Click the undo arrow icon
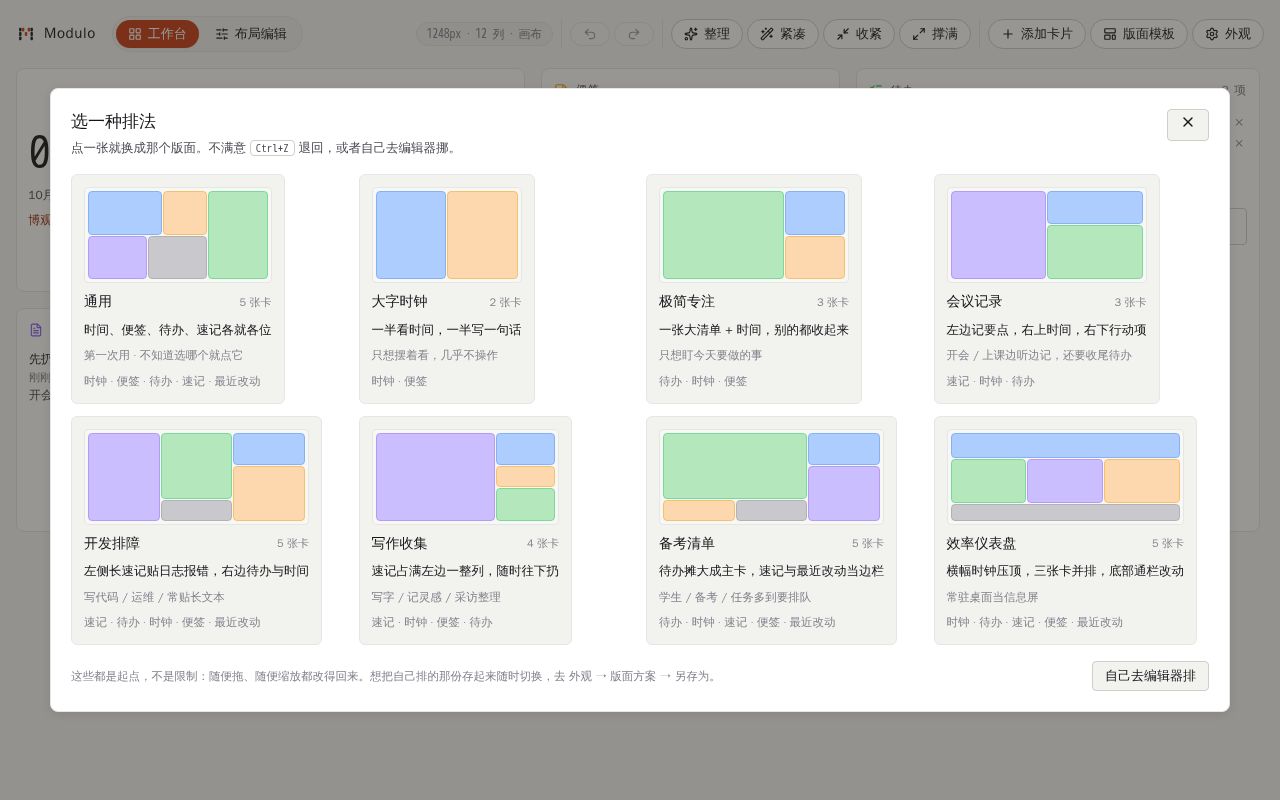The width and height of the screenshot is (1280, 800). [x=590, y=34]
